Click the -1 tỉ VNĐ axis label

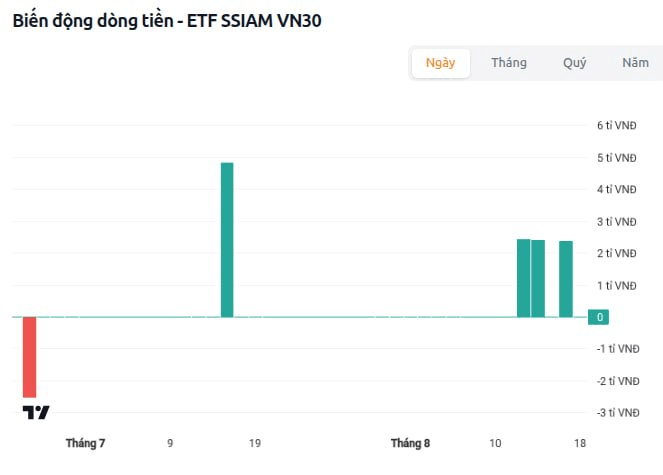pyautogui.click(x=618, y=349)
